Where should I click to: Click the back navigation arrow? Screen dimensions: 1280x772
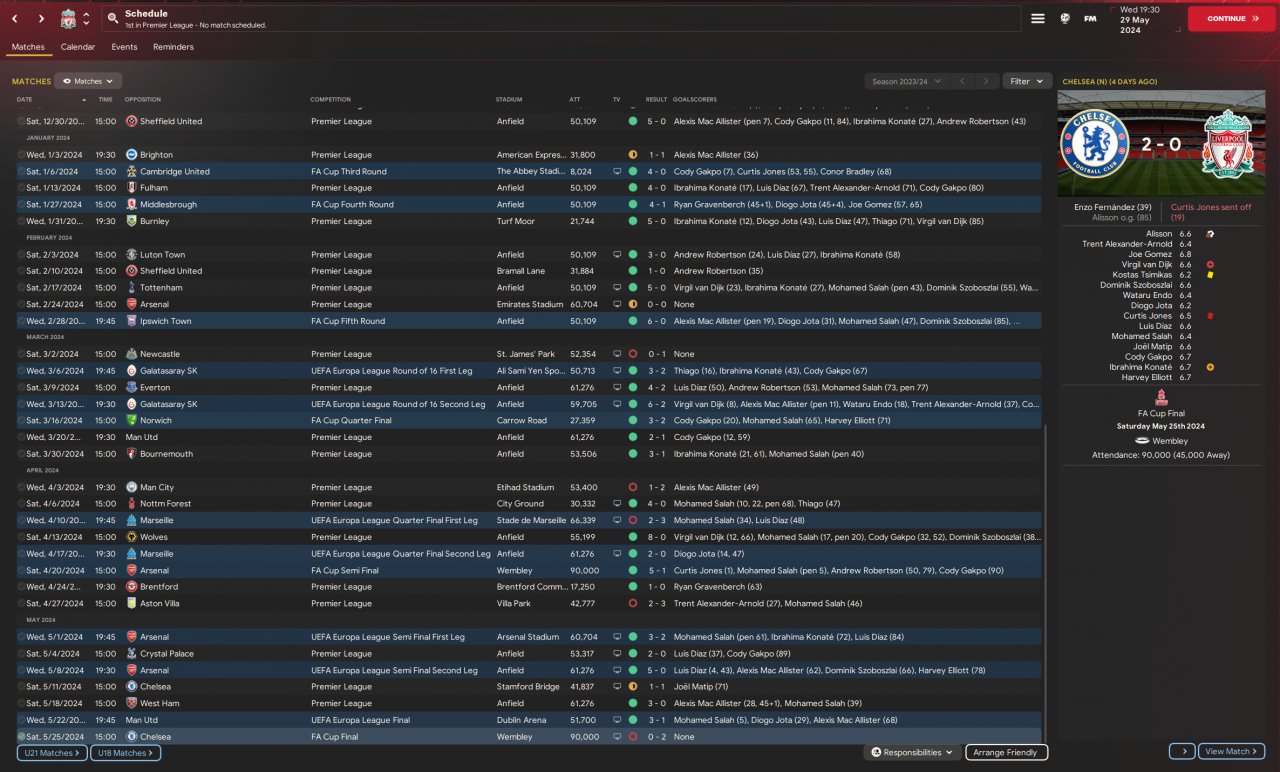point(15,19)
